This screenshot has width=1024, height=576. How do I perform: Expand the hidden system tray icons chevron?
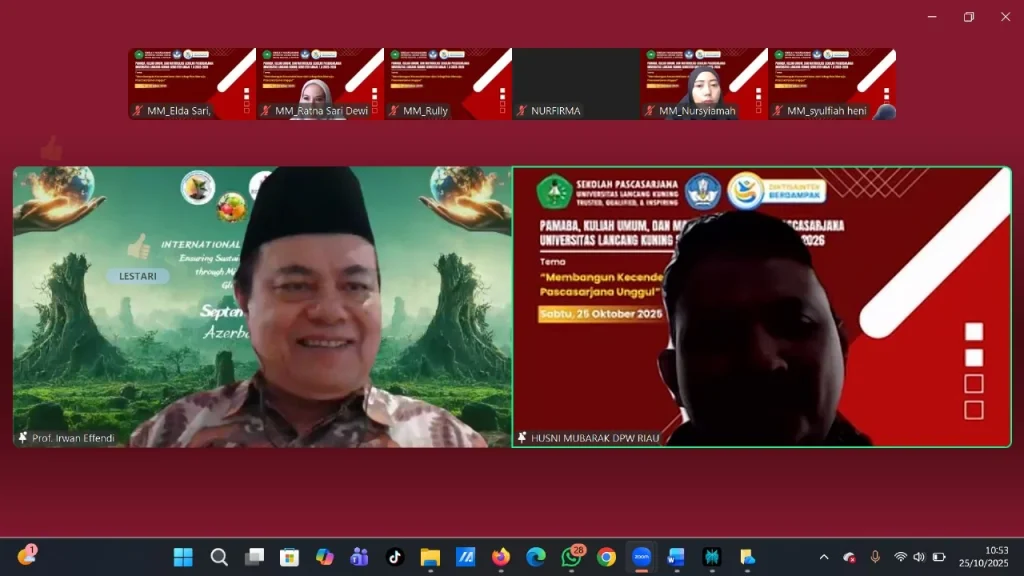824,557
